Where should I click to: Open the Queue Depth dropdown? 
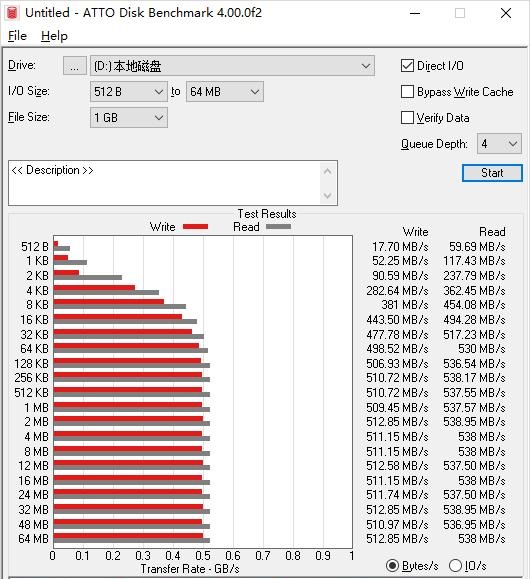tap(499, 144)
